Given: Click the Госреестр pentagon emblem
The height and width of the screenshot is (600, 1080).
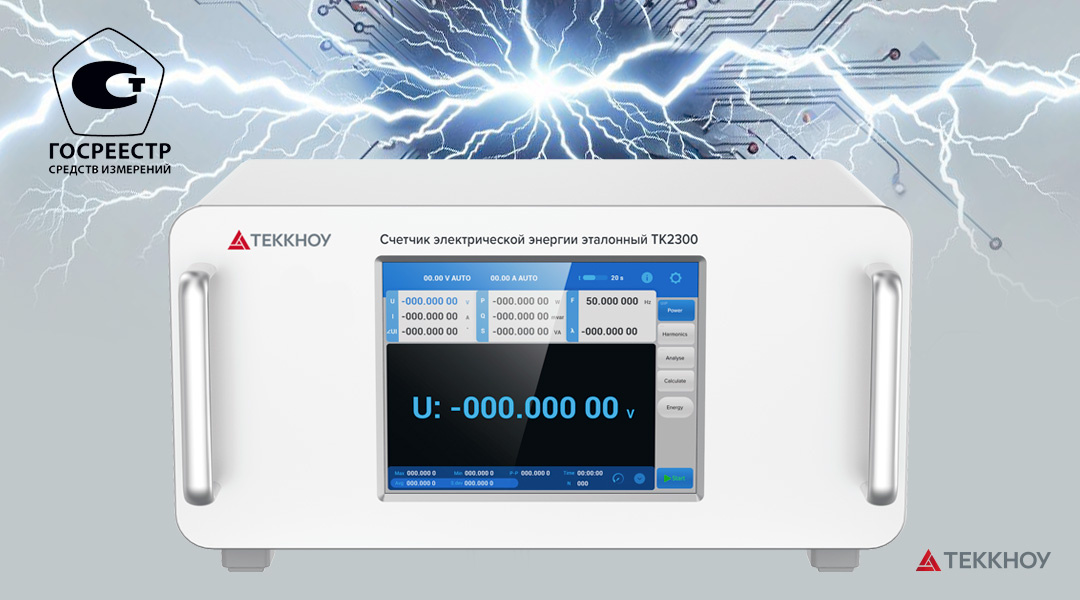Looking at the screenshot, I should (108, 82).
